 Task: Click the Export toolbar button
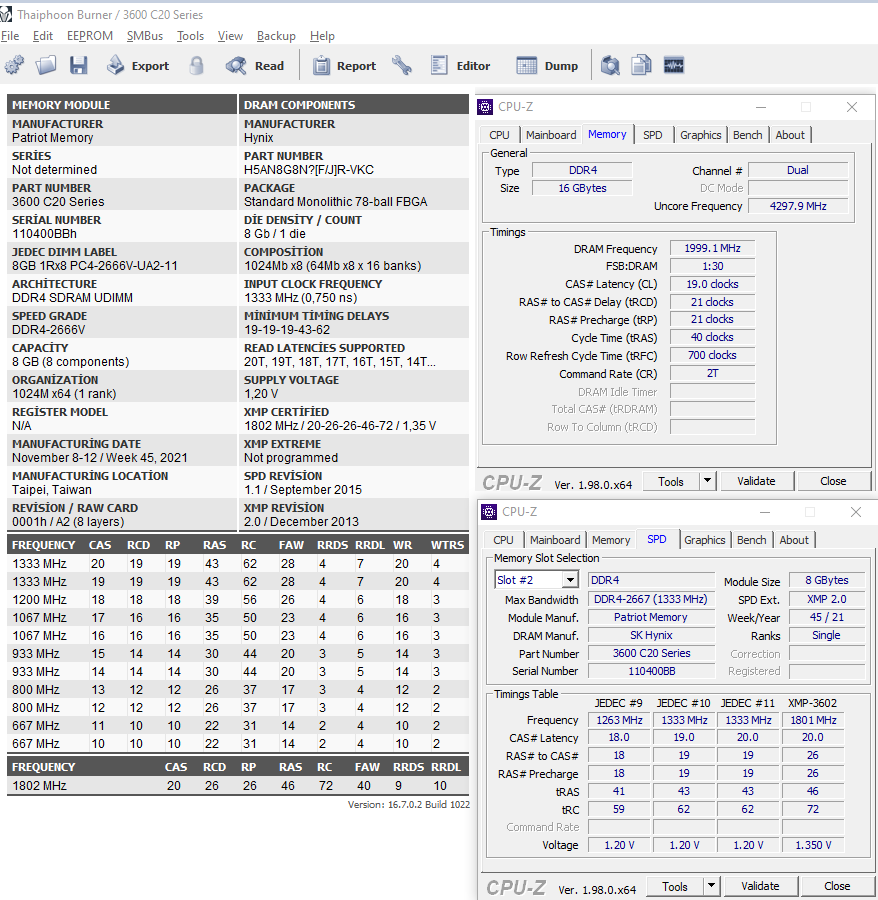[x=138, y=66]
